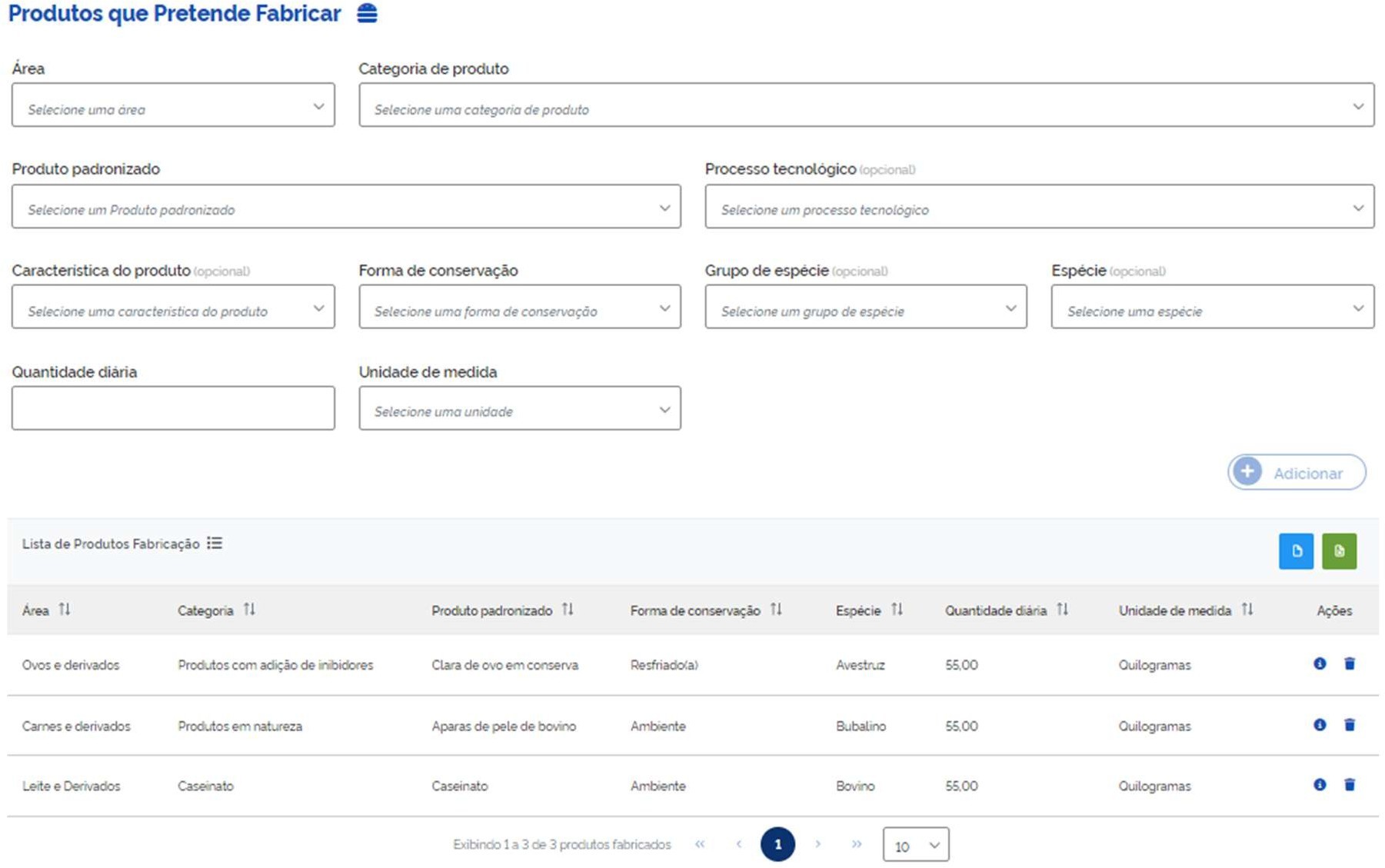Click the blue file export button

(1296, 551)
